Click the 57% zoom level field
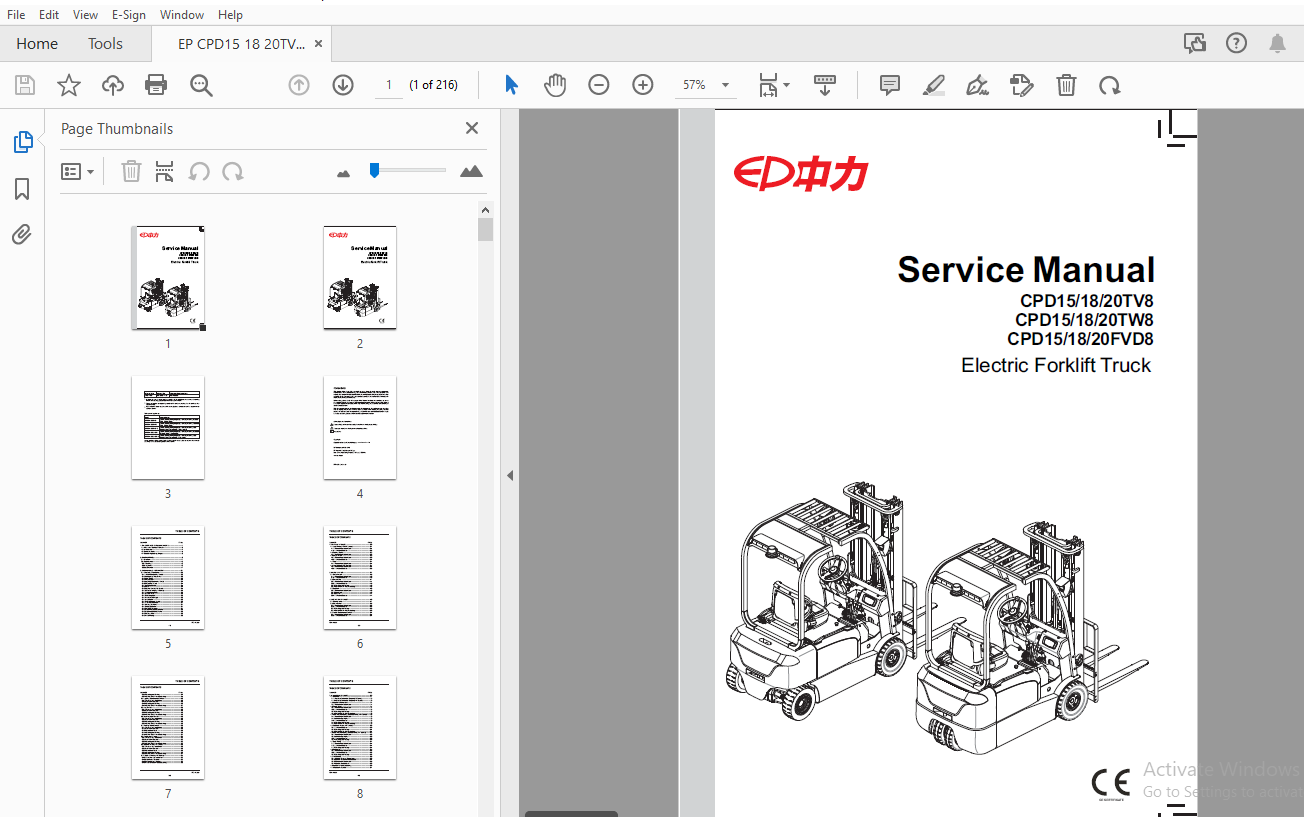This screenshot has height=817, width=1304. pos(694,86)
